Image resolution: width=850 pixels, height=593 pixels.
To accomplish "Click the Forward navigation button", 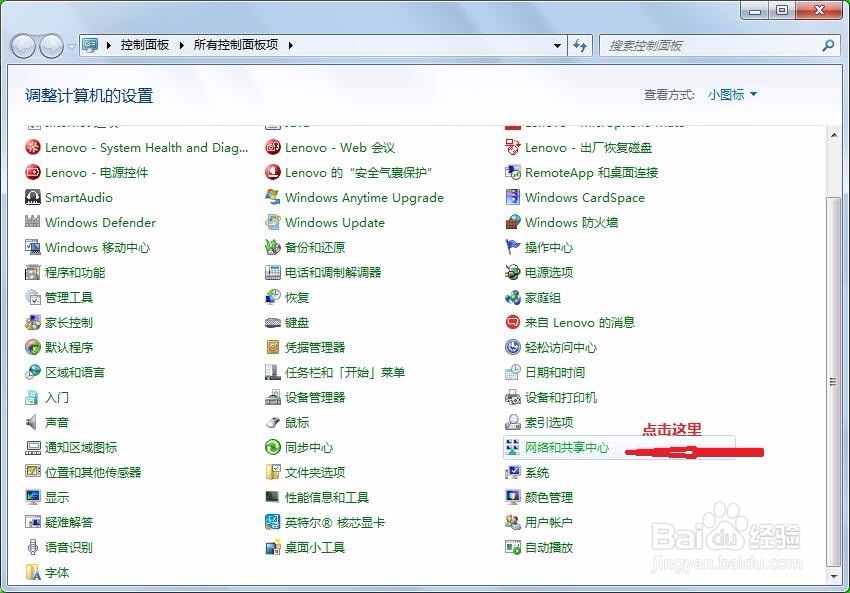I will (51, 47).
